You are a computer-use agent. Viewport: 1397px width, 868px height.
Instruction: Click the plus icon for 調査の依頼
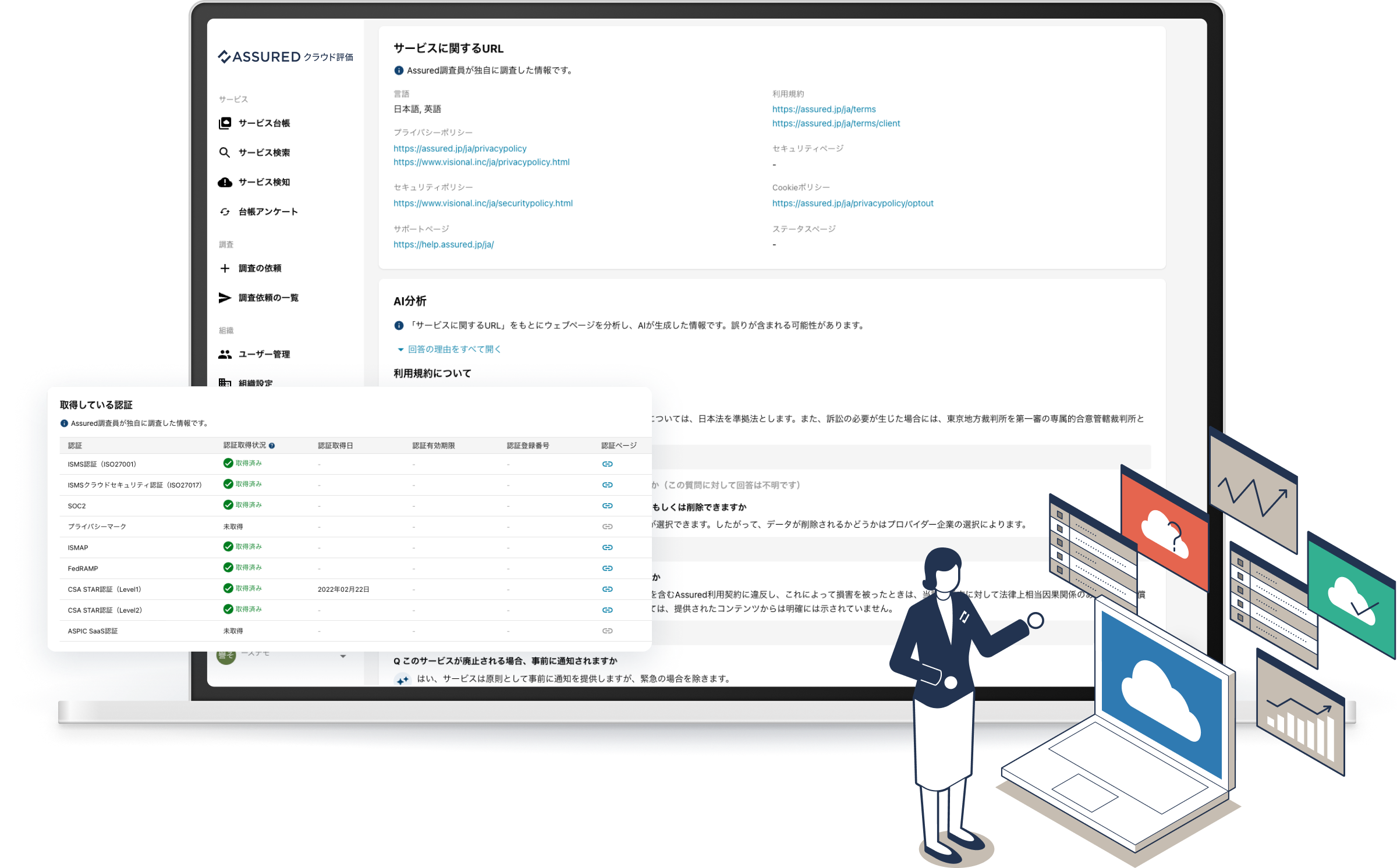[225, 268]
